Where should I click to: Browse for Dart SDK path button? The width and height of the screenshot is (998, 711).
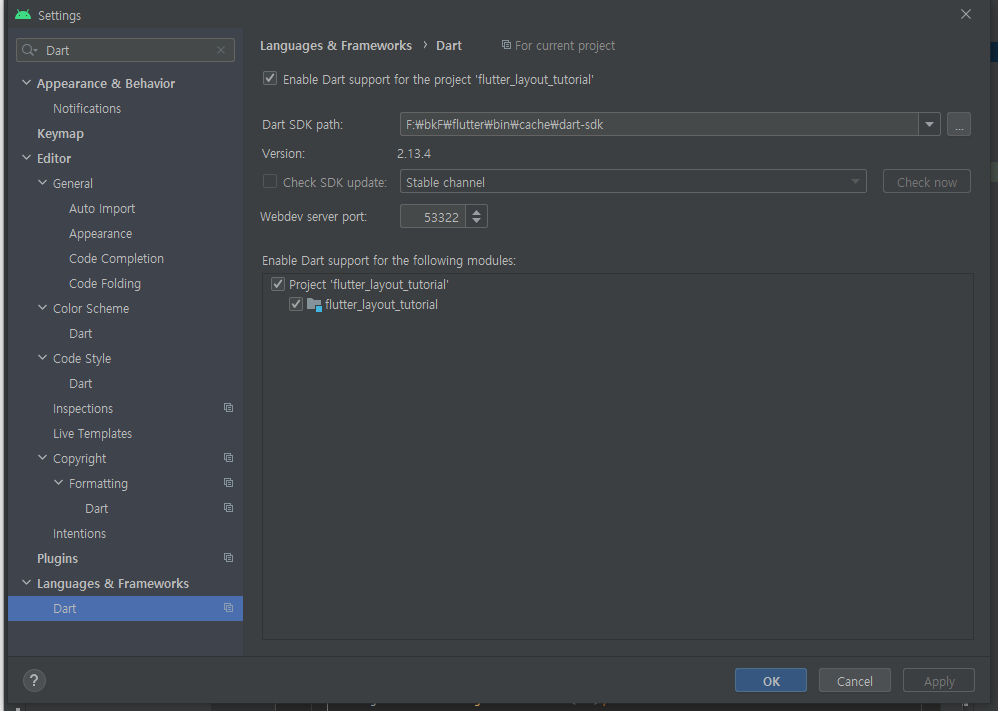[x=959, y=124]
